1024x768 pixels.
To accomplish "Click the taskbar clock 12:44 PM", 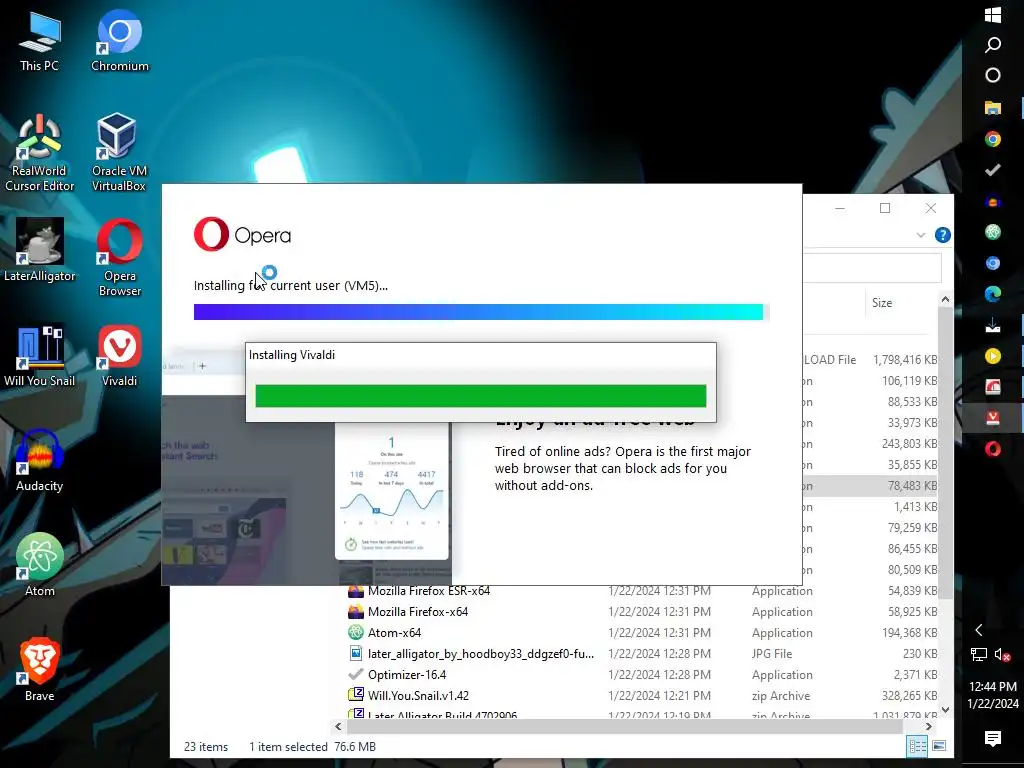I will 993,687.
